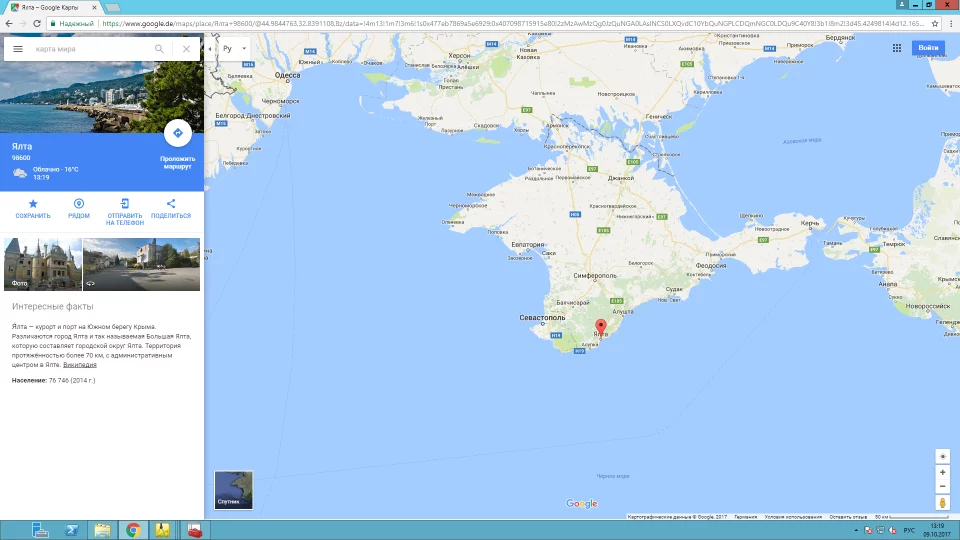Click 'Одесса' label on the map
This screenshot has height=540, width=960.
(287, 75)
